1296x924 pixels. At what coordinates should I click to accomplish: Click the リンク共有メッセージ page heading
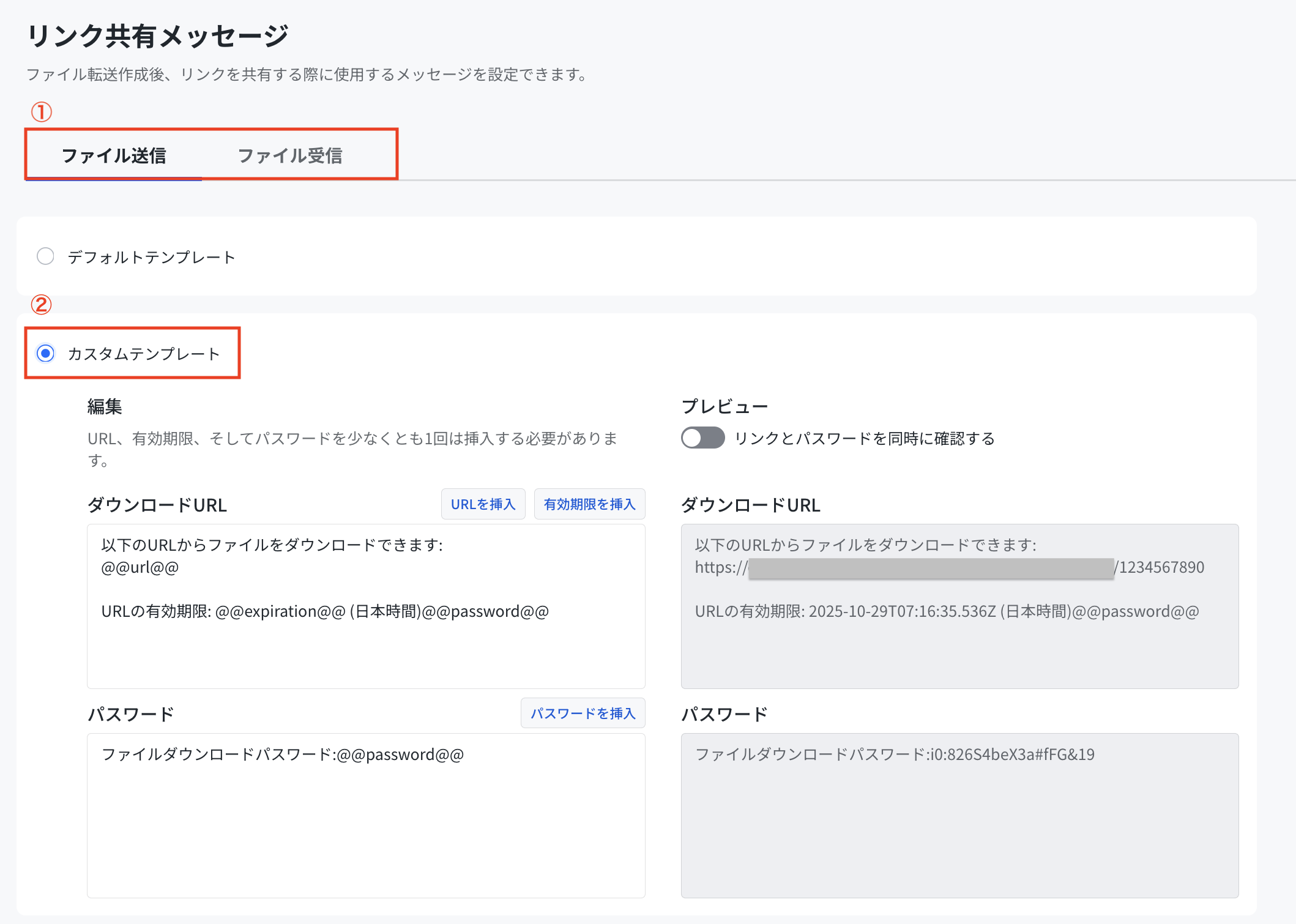[x=157, y=35]
